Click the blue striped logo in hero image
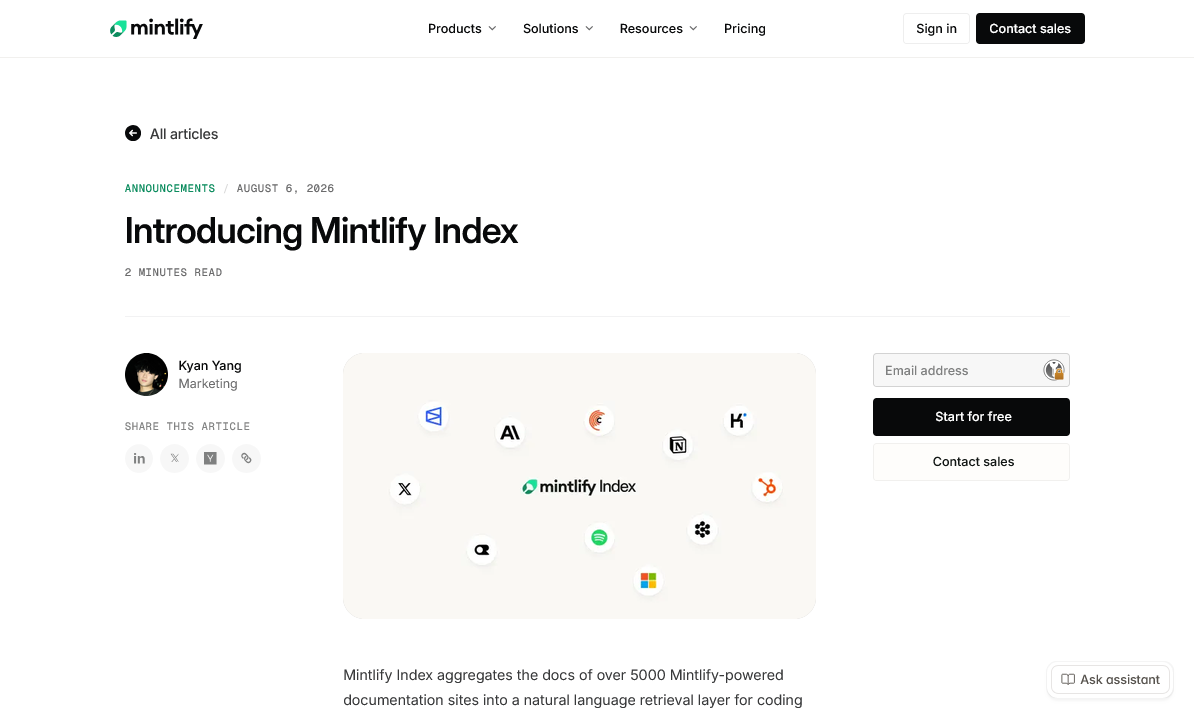This screenshot has height=719, width=1194. pos(433,417)
